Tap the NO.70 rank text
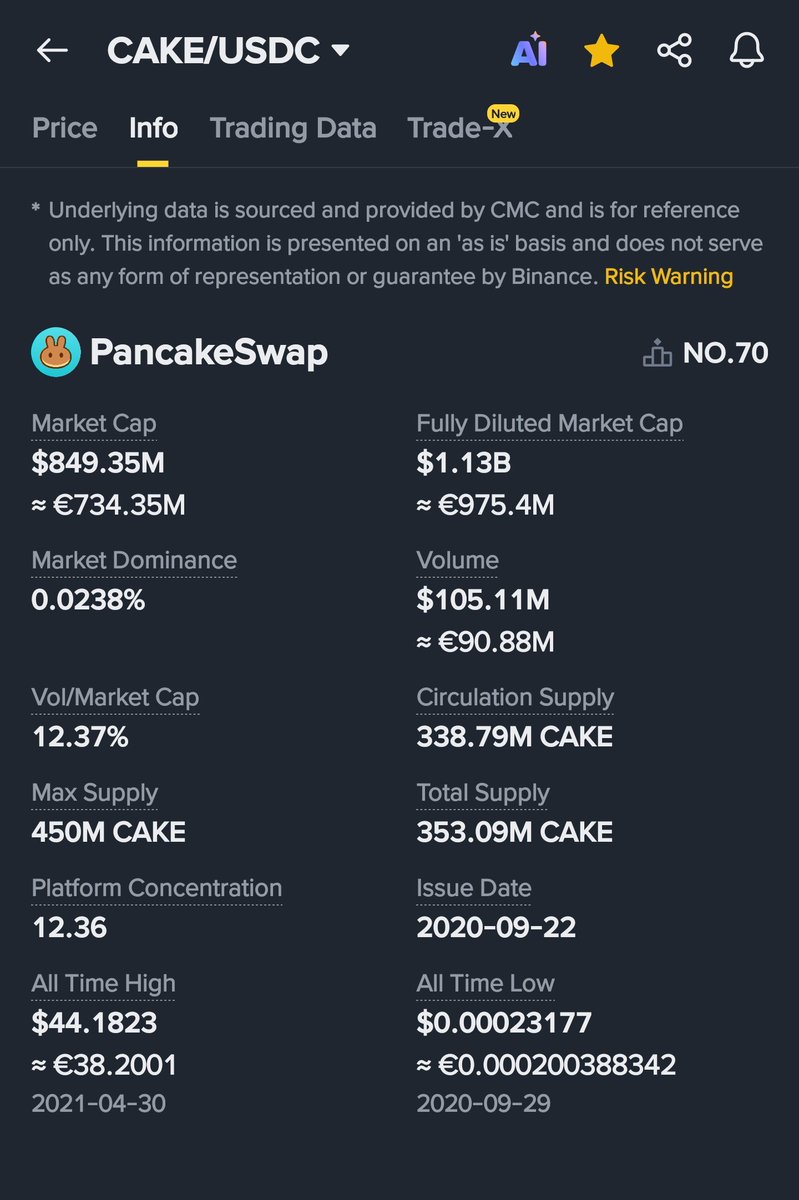 (x=726, y=353)
